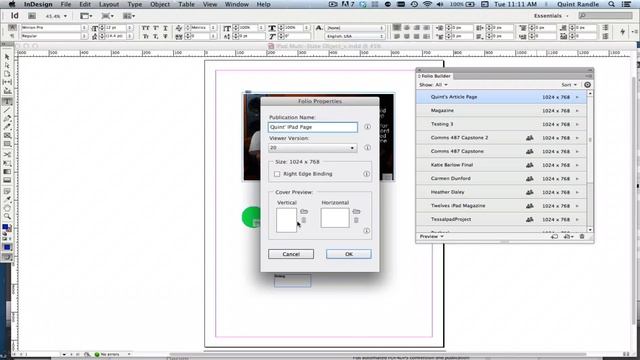Select the Free Transform tool
The image size is (640, 360).
pos(7,163)
